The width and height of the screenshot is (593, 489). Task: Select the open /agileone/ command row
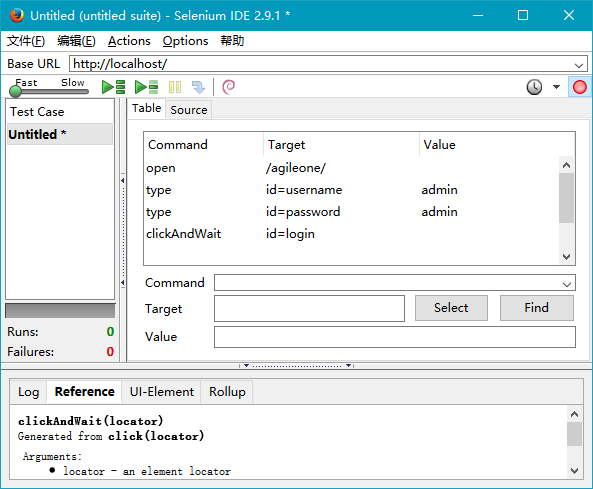(x=352, y=168)
